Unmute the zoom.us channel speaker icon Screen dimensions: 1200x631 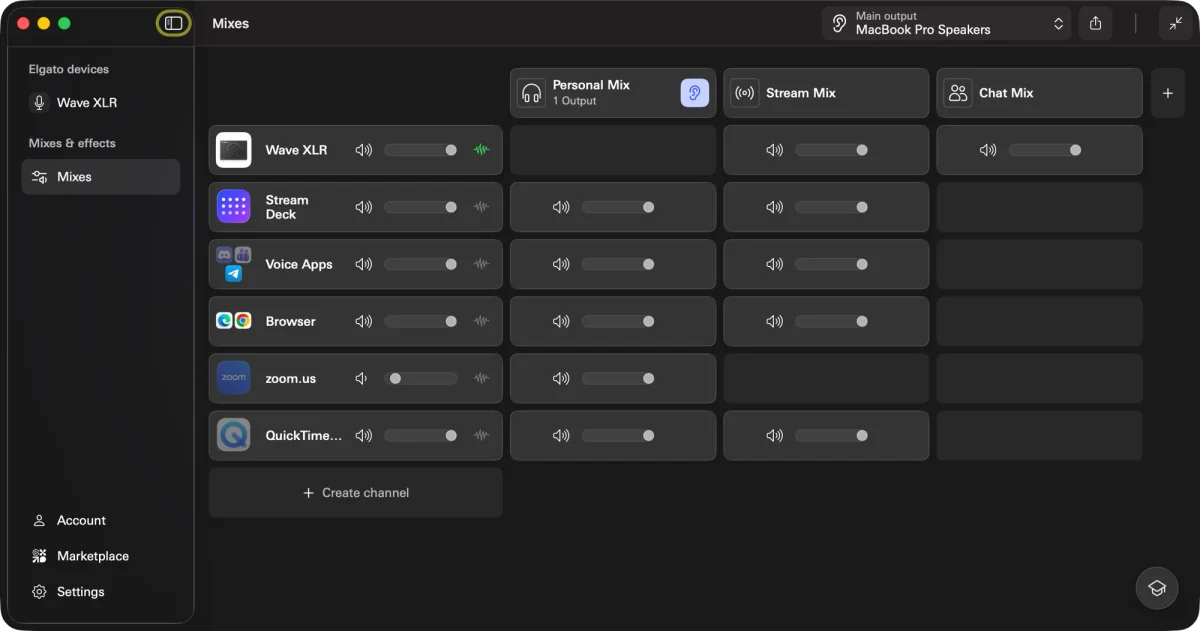pyautogui.click(x=362, y=379)
